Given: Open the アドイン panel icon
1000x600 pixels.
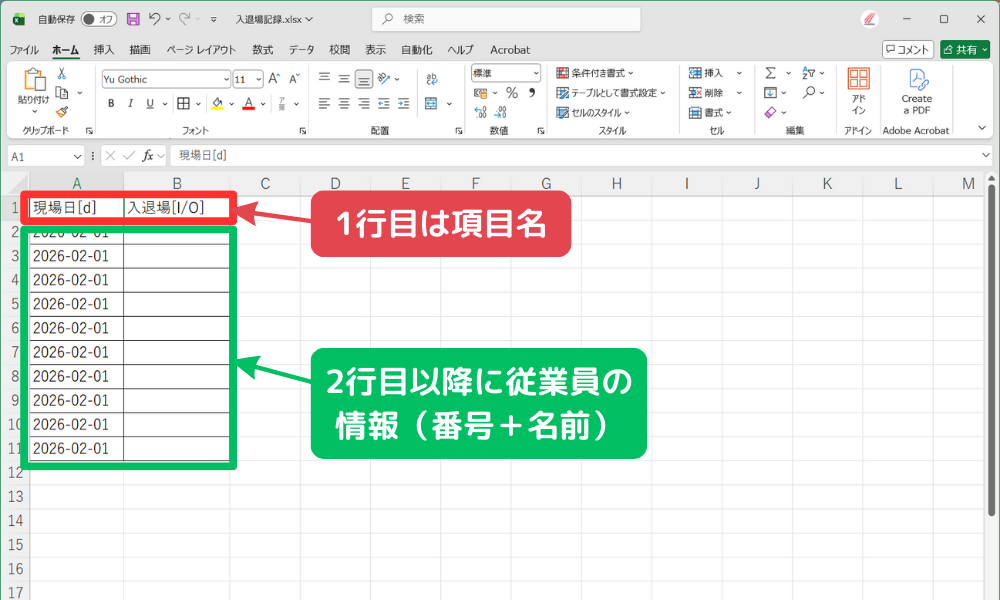Looking at the screenshot, I should (858, 80).
